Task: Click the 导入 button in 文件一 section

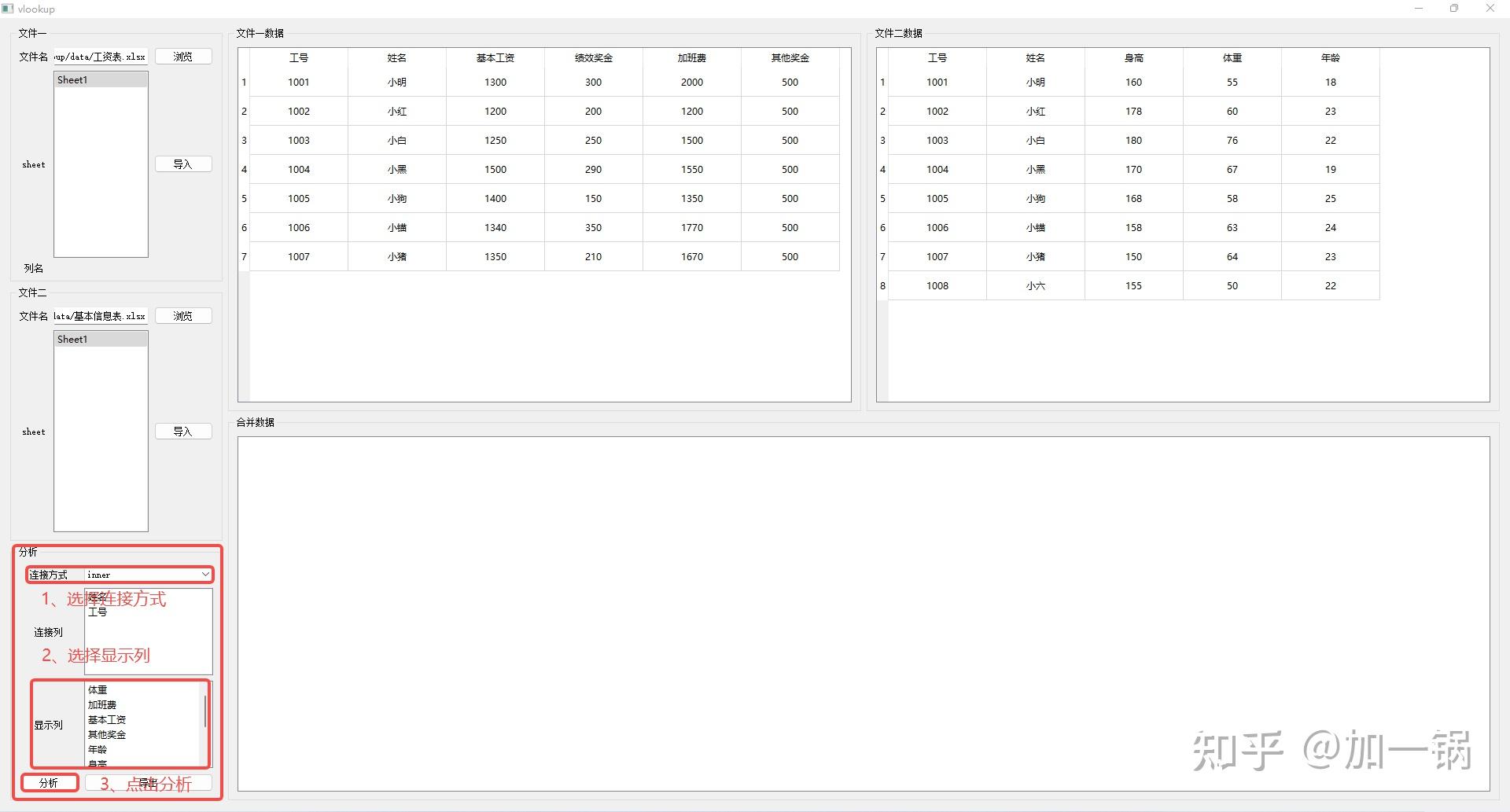Action: [183, 164]
